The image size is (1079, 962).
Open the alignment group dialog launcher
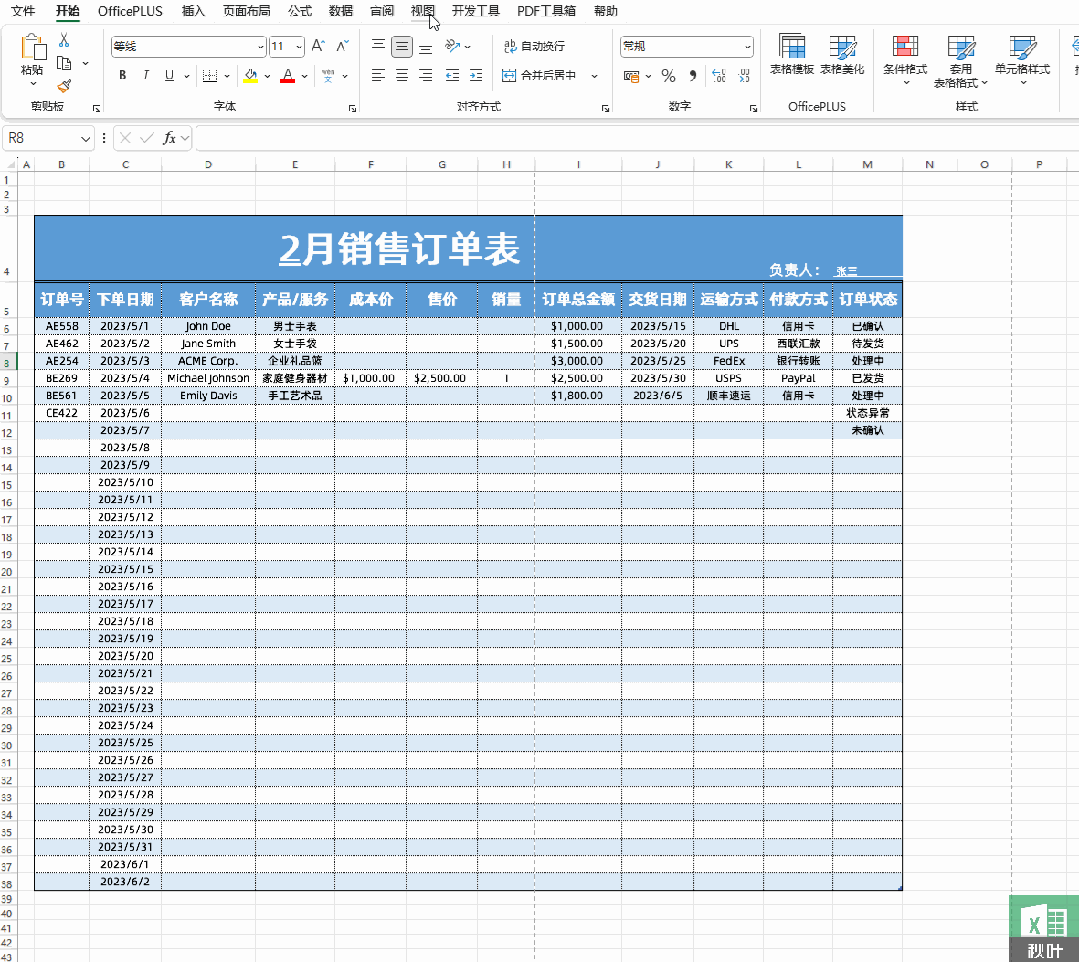[x=606, y=108]
